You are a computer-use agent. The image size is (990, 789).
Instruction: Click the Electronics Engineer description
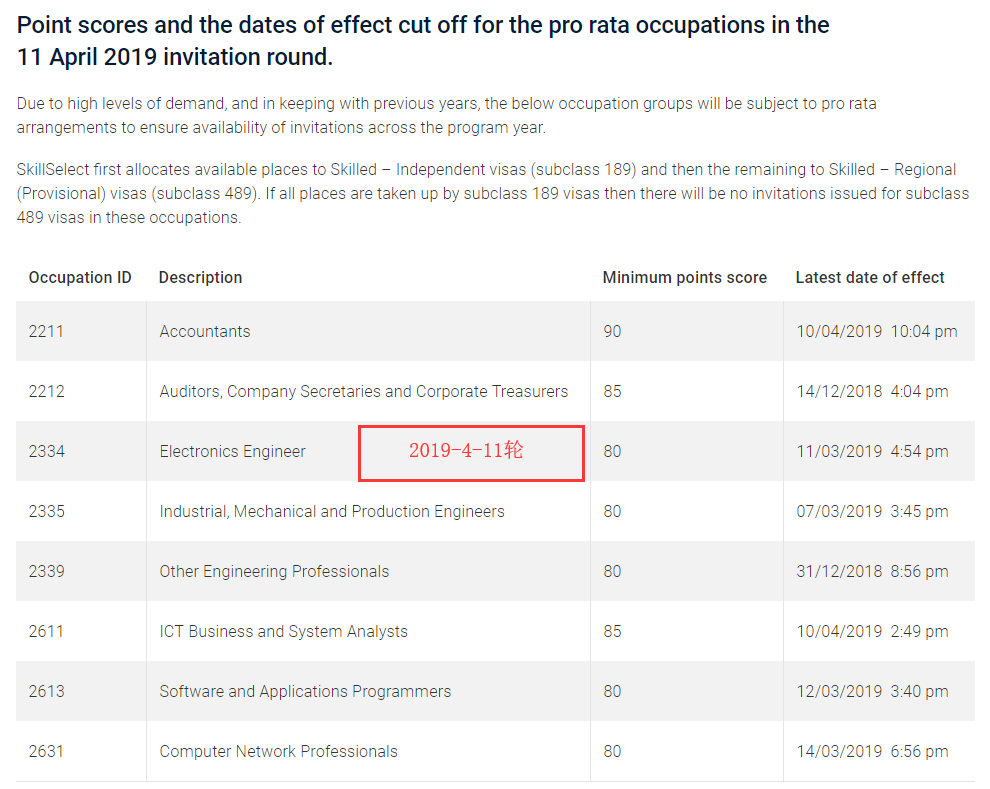[x=232, y=451]
